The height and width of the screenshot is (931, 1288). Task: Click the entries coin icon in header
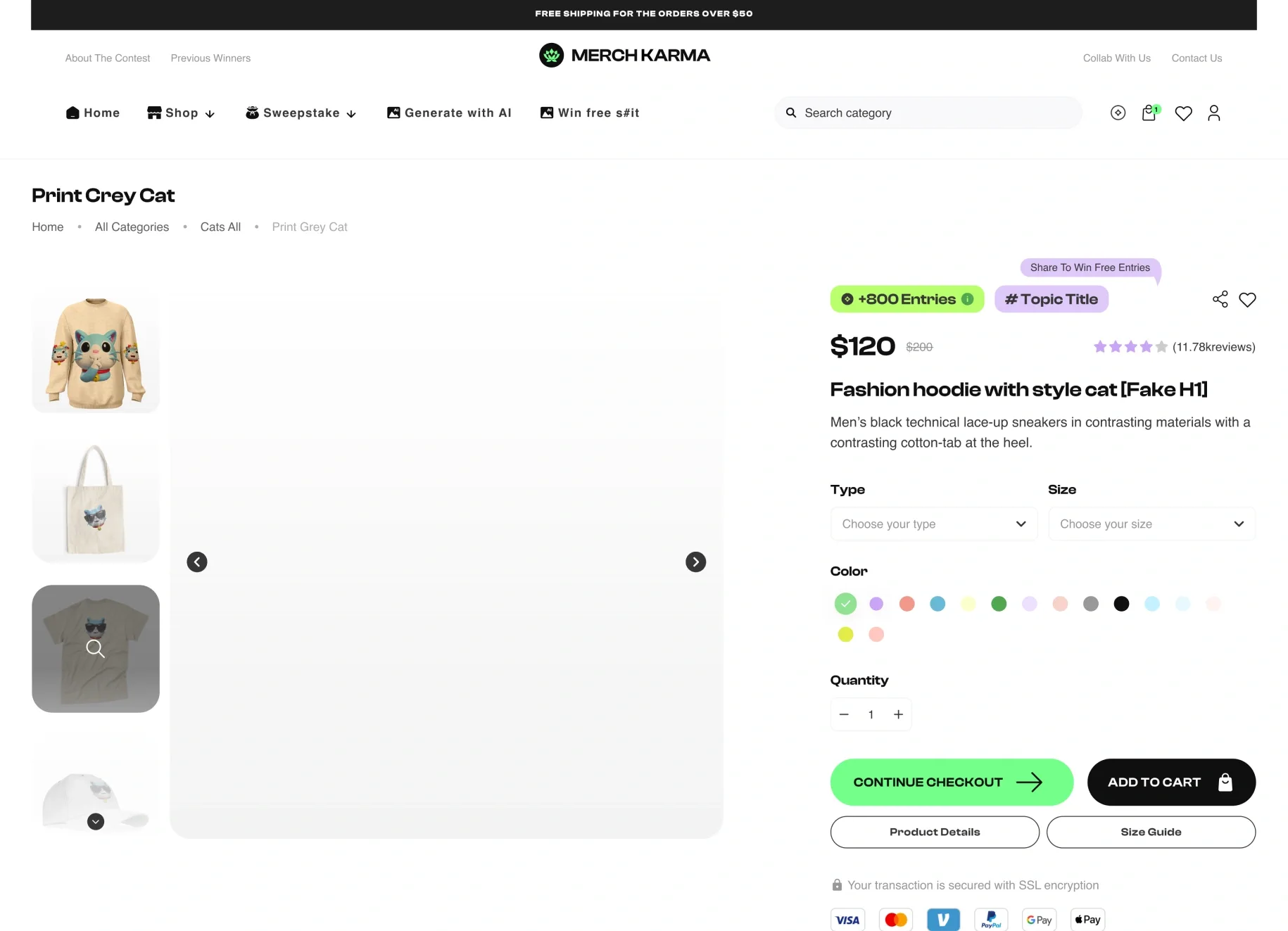(x=1118, y=113)
